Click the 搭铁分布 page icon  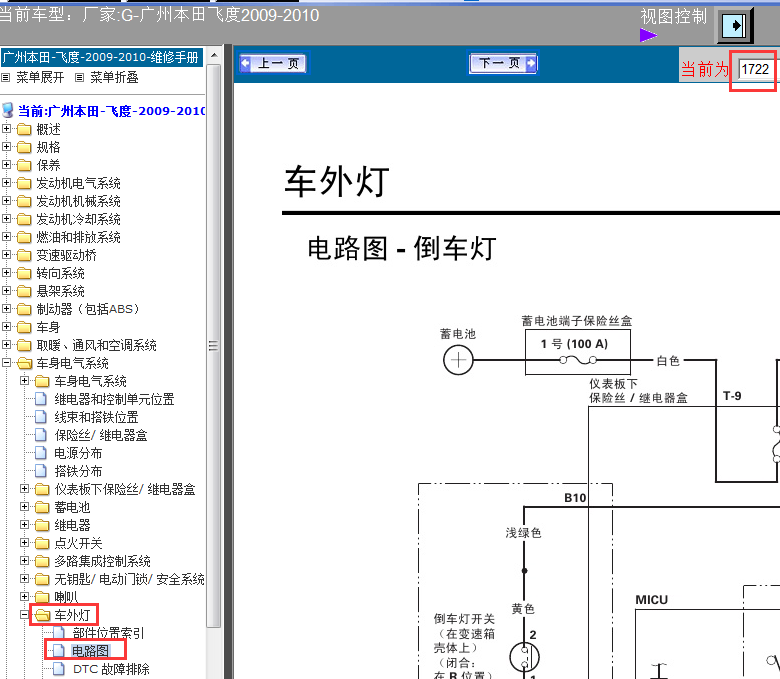pyautogui.click(x=41, y=471)
